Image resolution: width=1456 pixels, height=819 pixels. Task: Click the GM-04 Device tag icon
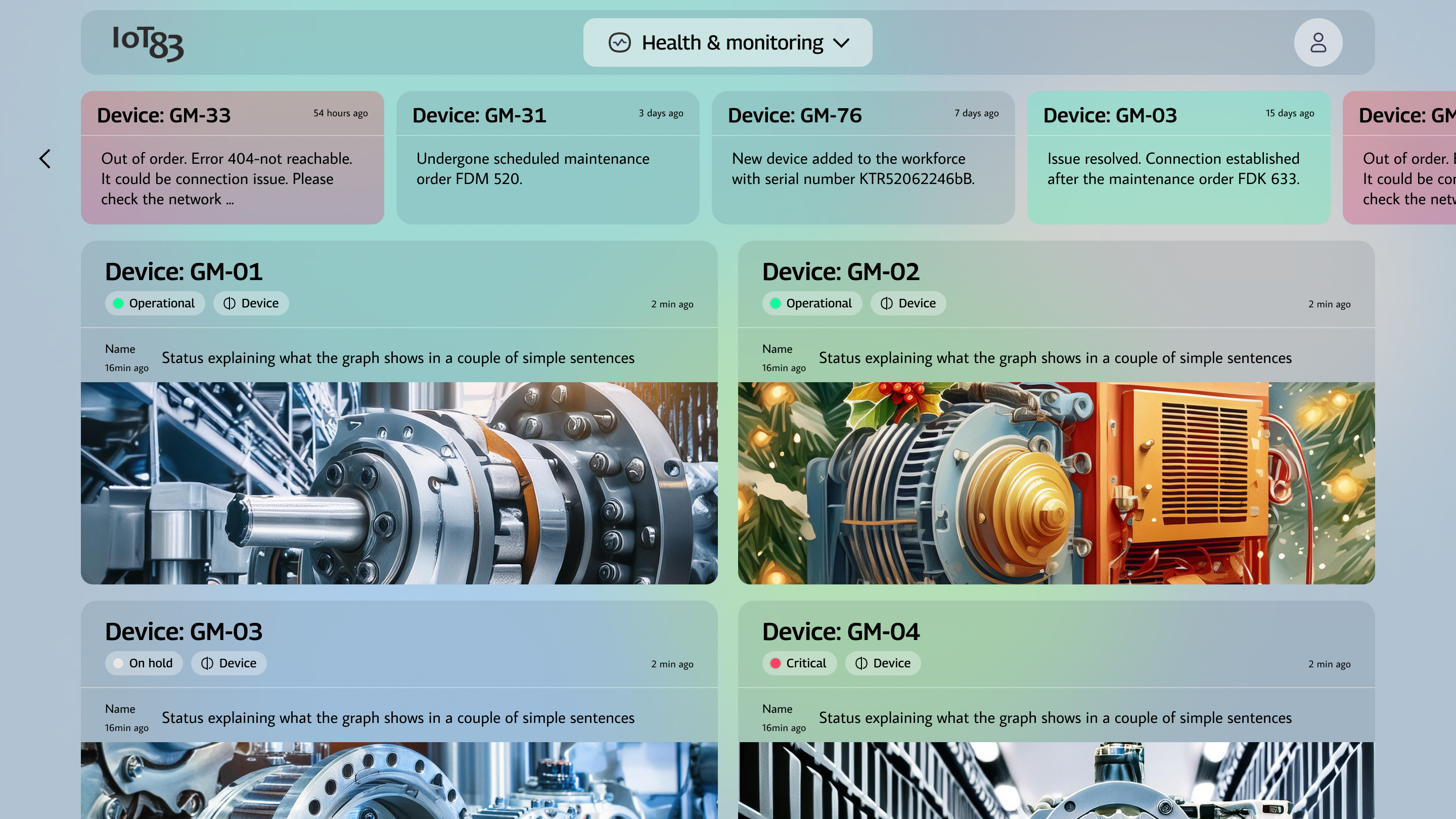(861, 663)
